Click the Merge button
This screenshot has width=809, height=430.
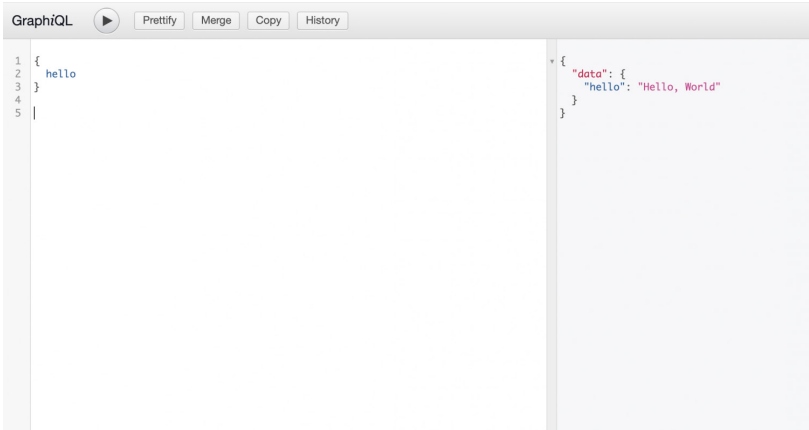tap(216, 21)
